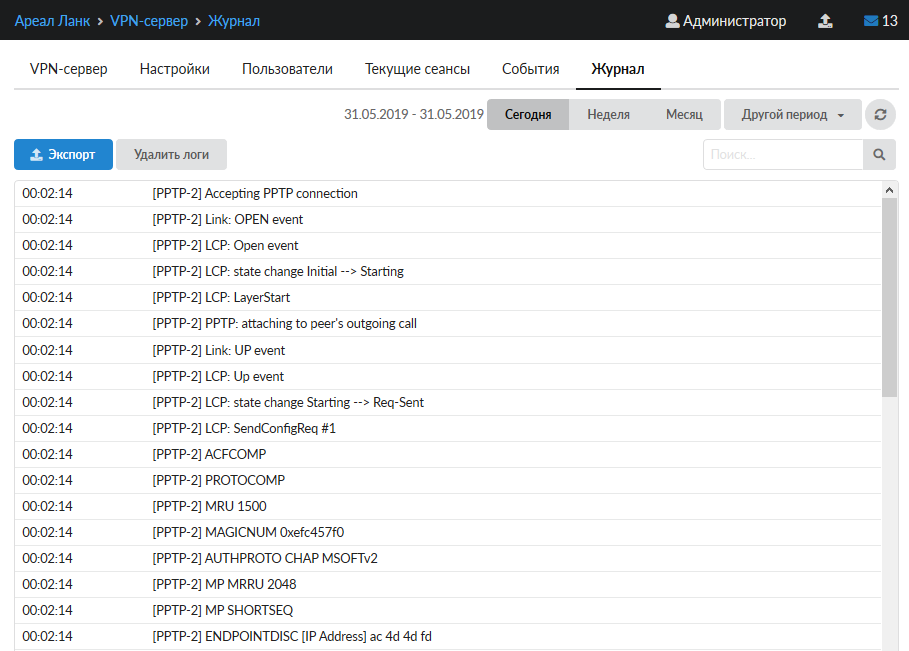Click the refresh icon button
Viewport: 909px width, 651px height.
[880, 115]
